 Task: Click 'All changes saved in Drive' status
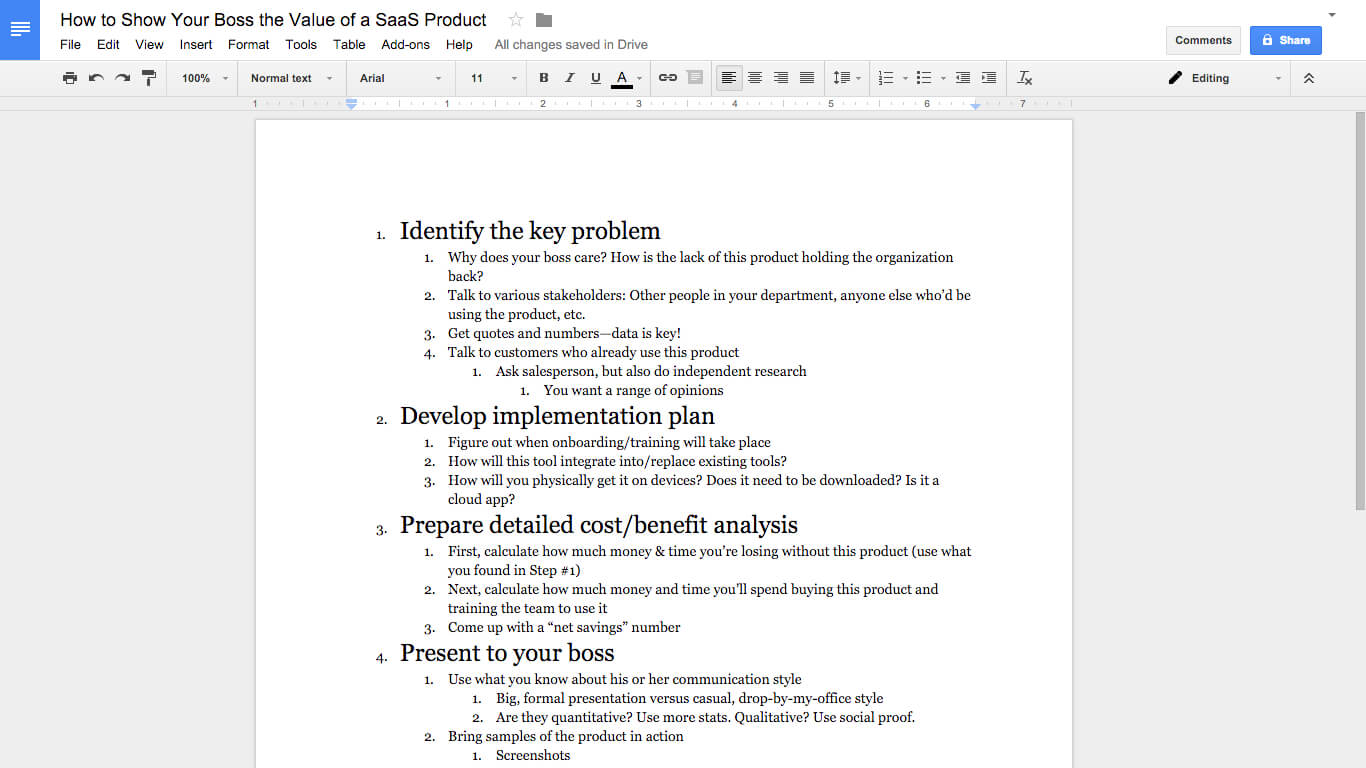pyautogui.click(x=571, y=45)
